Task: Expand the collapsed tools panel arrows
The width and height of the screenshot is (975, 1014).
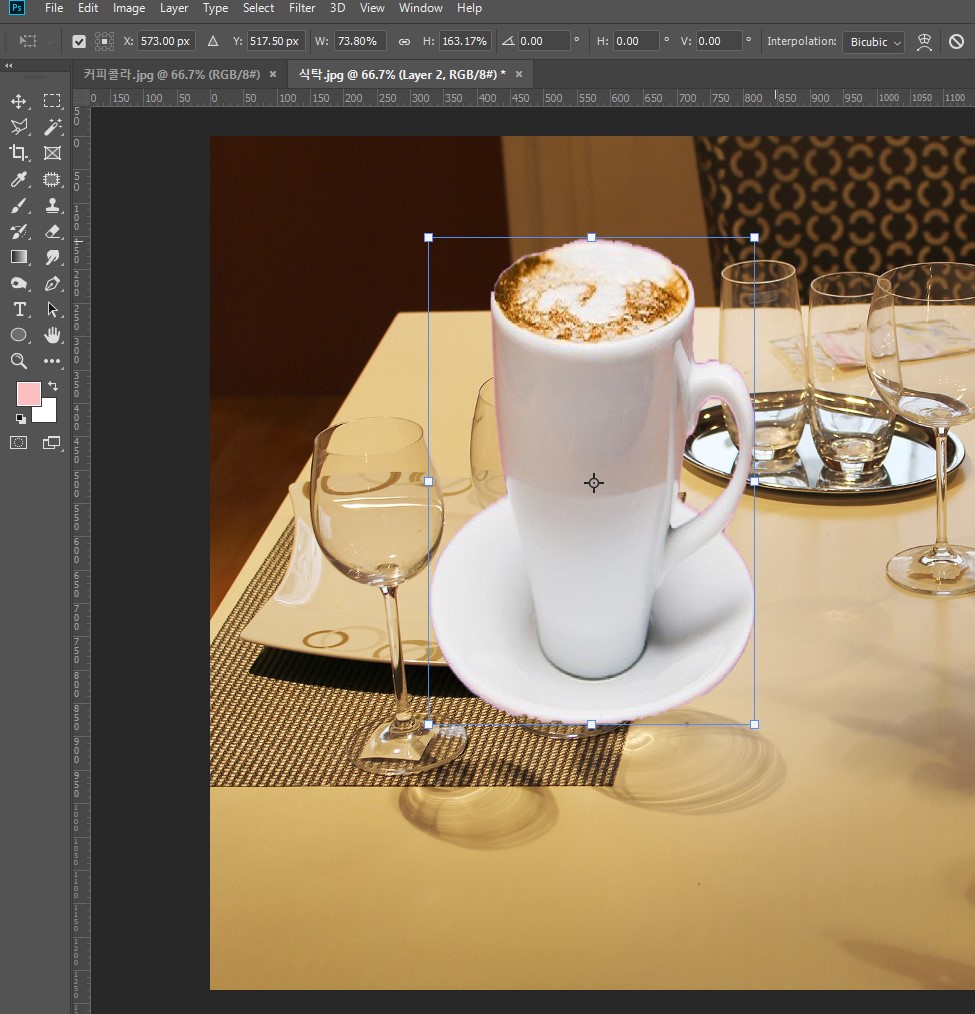Action: pos(9,66)
